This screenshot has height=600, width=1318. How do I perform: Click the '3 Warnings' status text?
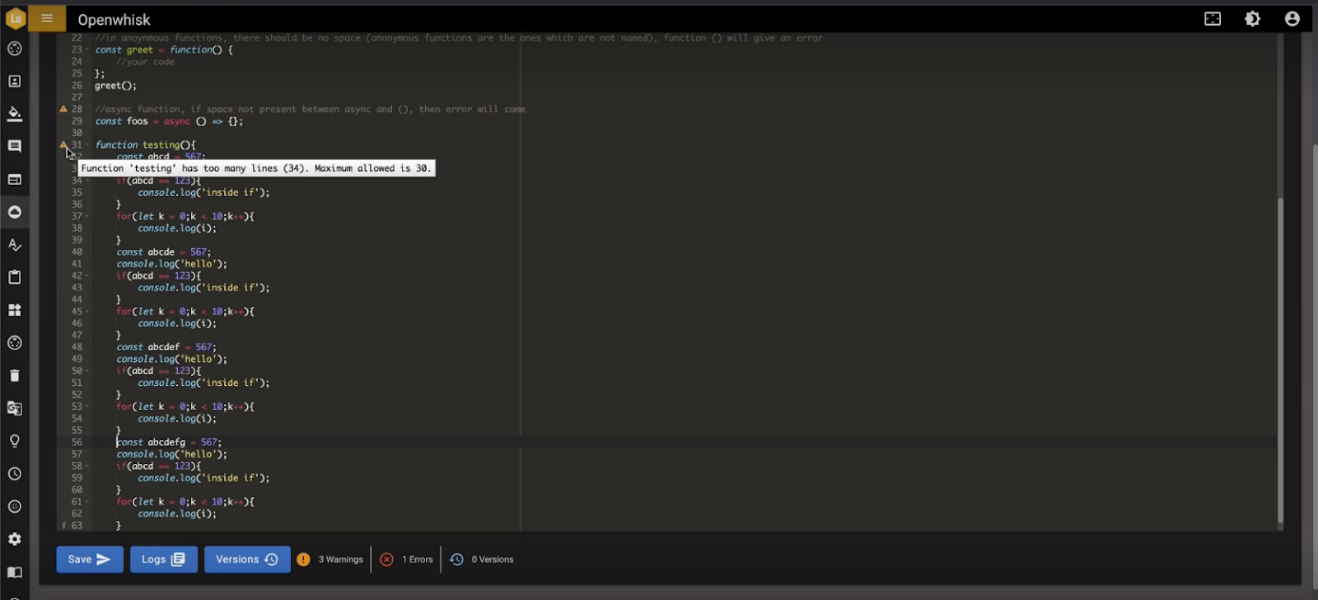pos(341,559)
